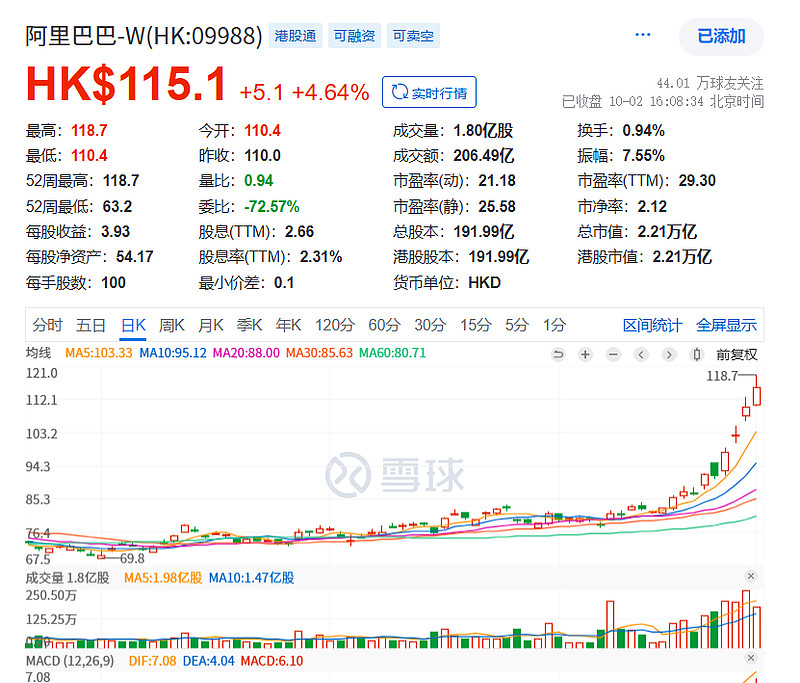The image size is (800, 683).
Task: Select the 日K chart tab
Action: 134,325
